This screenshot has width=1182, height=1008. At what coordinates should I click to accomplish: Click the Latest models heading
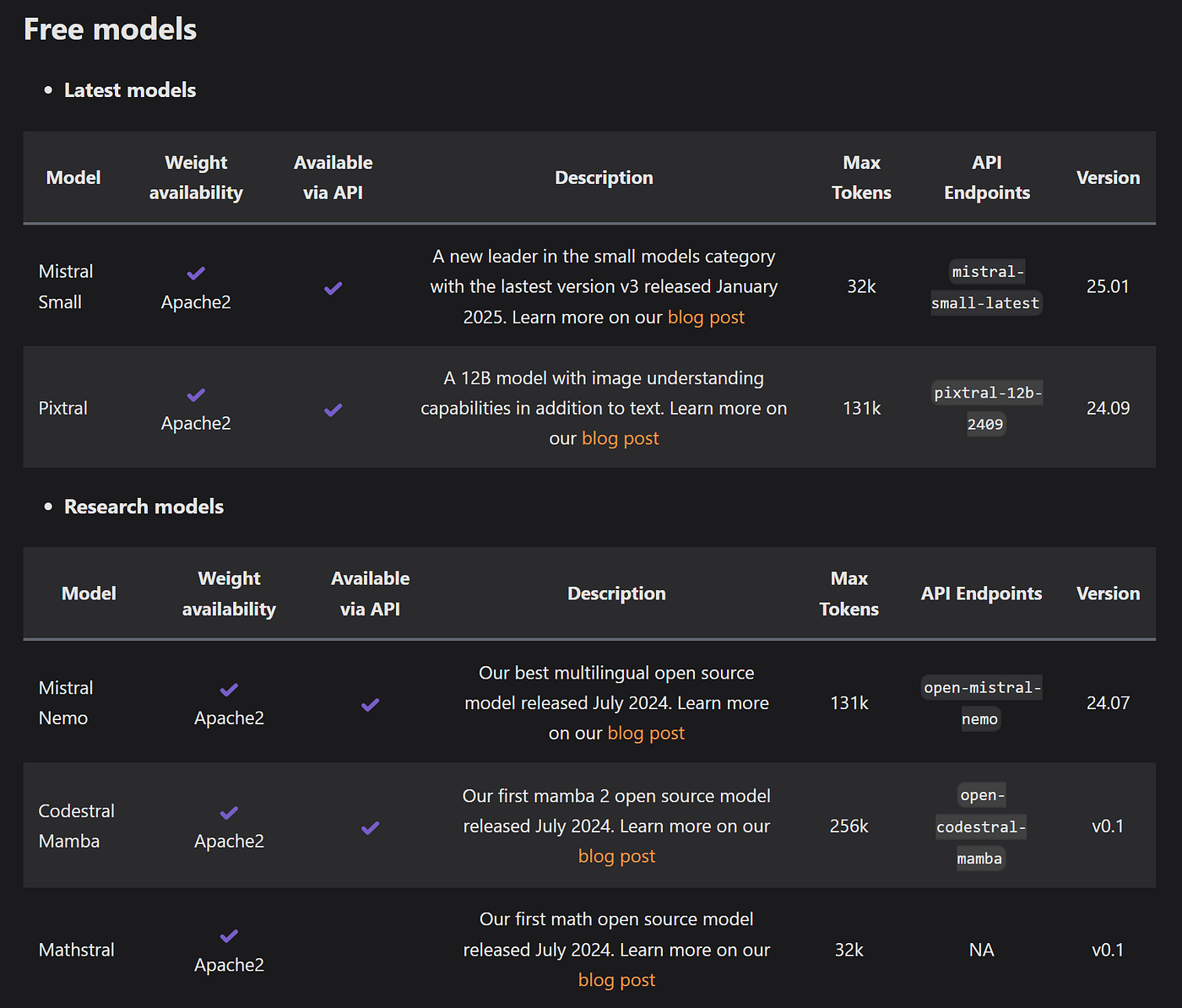coord(130,90)
